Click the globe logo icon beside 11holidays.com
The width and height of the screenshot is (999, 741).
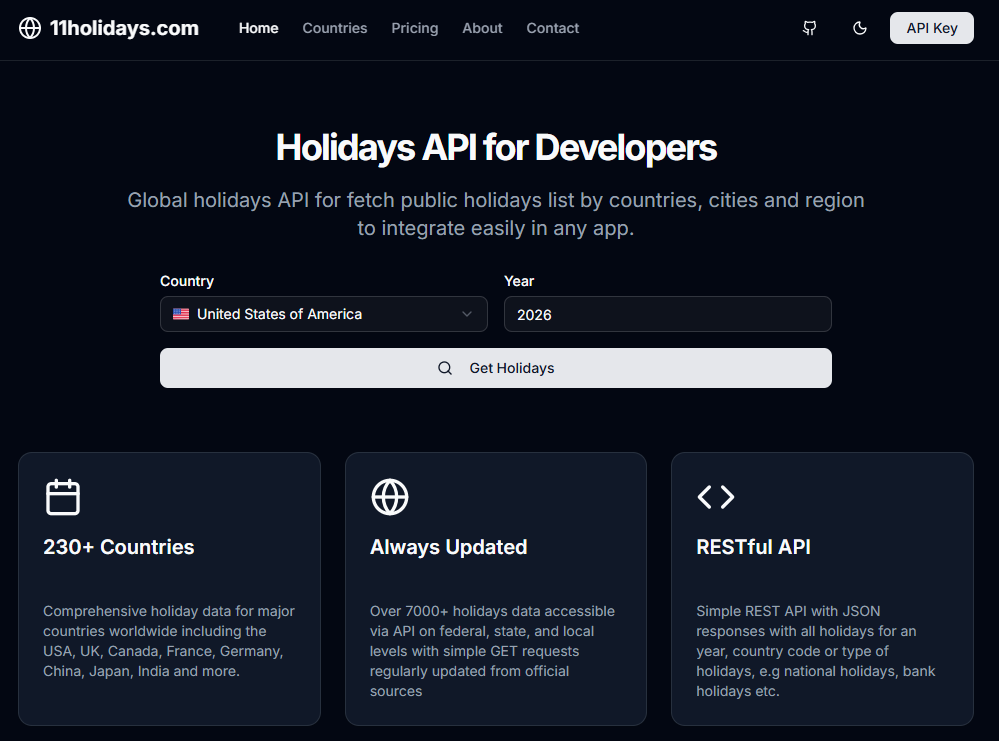(x=30, y=28)
